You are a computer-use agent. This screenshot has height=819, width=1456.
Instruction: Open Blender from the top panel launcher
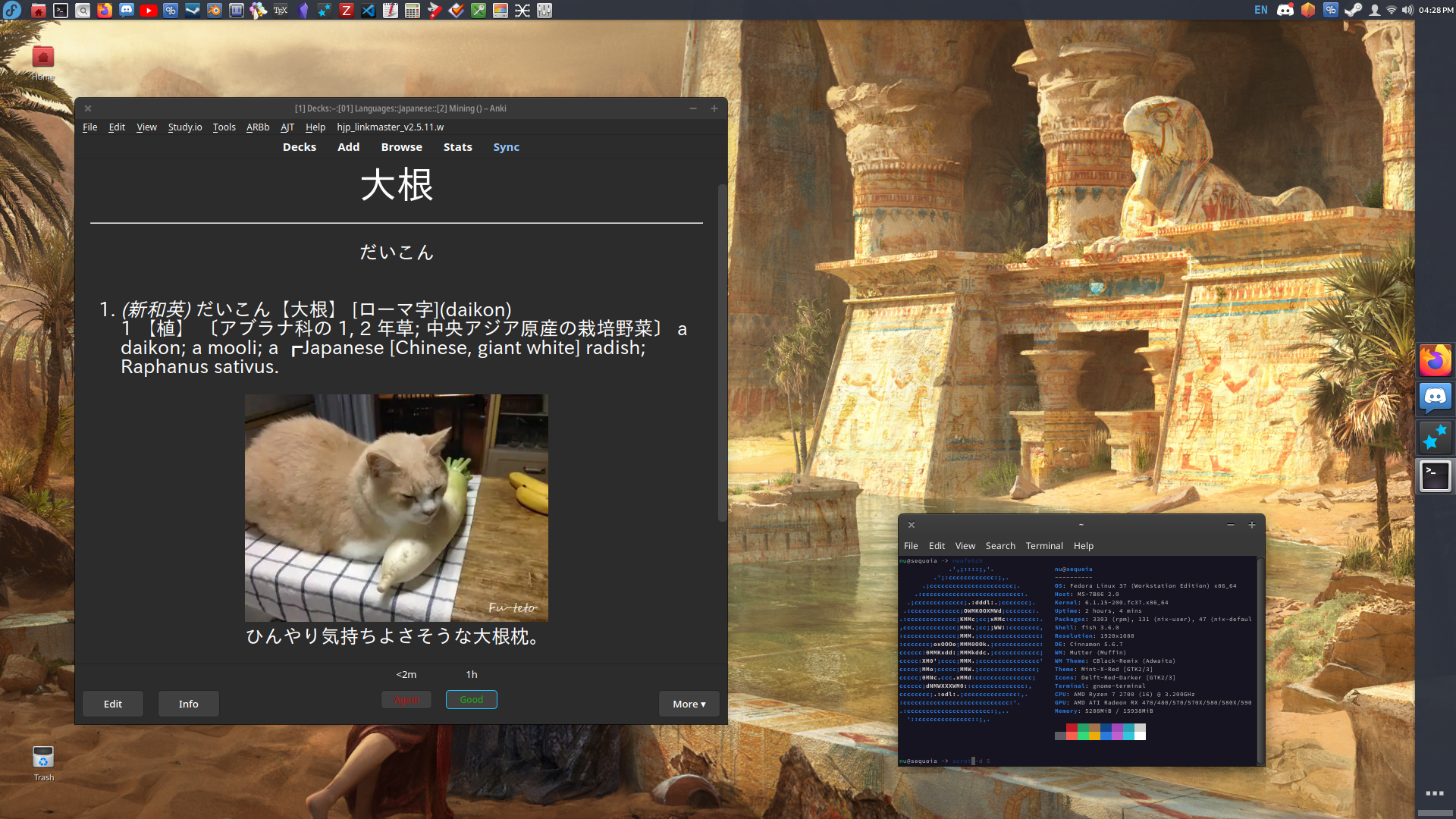215,10
